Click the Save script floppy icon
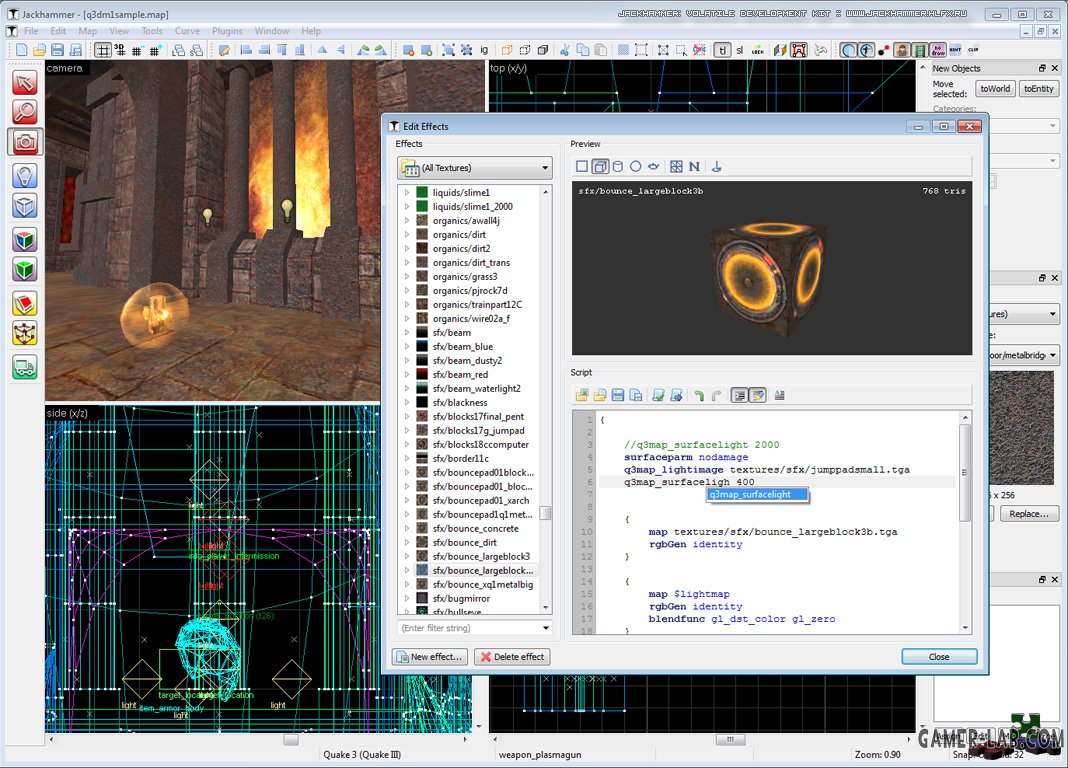This screenshot has width=1068, height=768. pos(618,395)
